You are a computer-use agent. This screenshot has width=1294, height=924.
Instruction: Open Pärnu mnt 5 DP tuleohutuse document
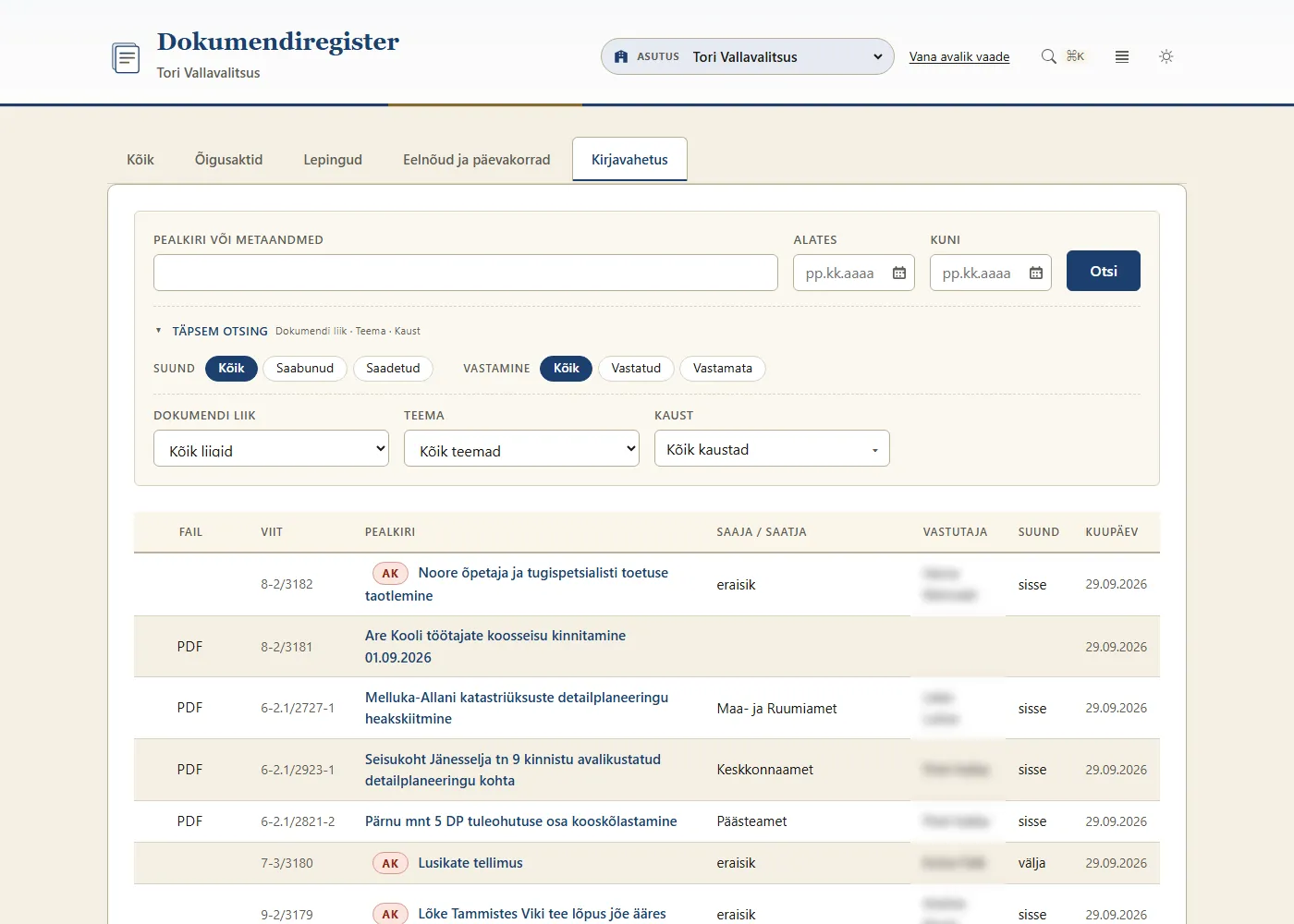tap(521, 821)
